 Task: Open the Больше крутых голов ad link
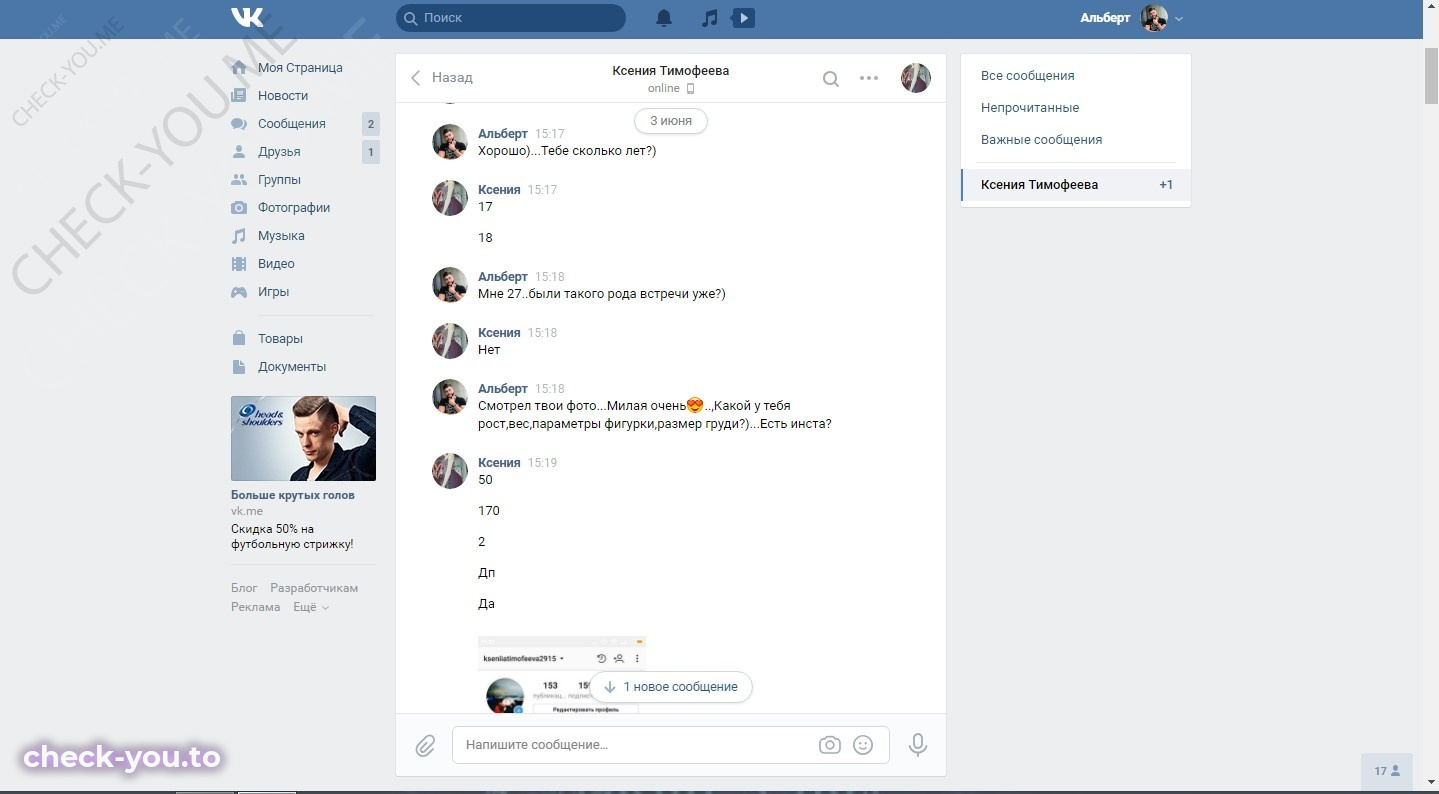click(293, 495)
